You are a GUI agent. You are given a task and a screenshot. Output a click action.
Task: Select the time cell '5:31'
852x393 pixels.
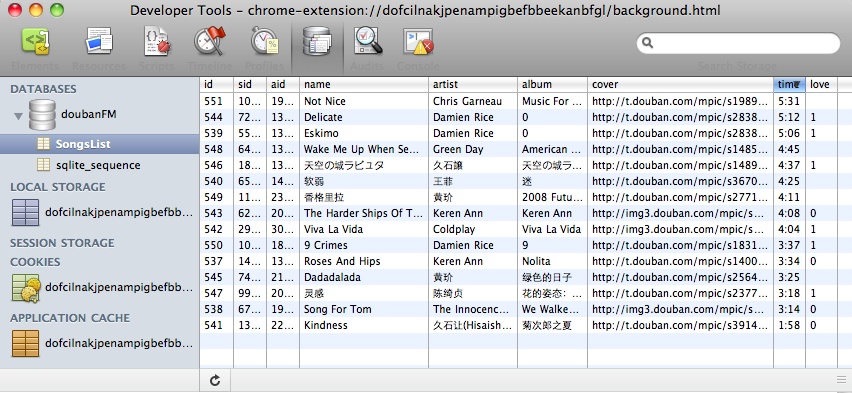click(789, 101)
